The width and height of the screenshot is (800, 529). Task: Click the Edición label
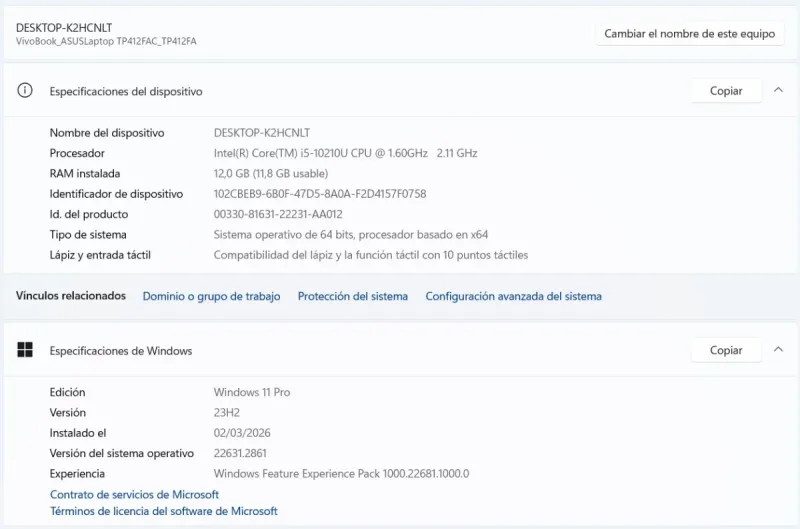[x=67, y=392]
